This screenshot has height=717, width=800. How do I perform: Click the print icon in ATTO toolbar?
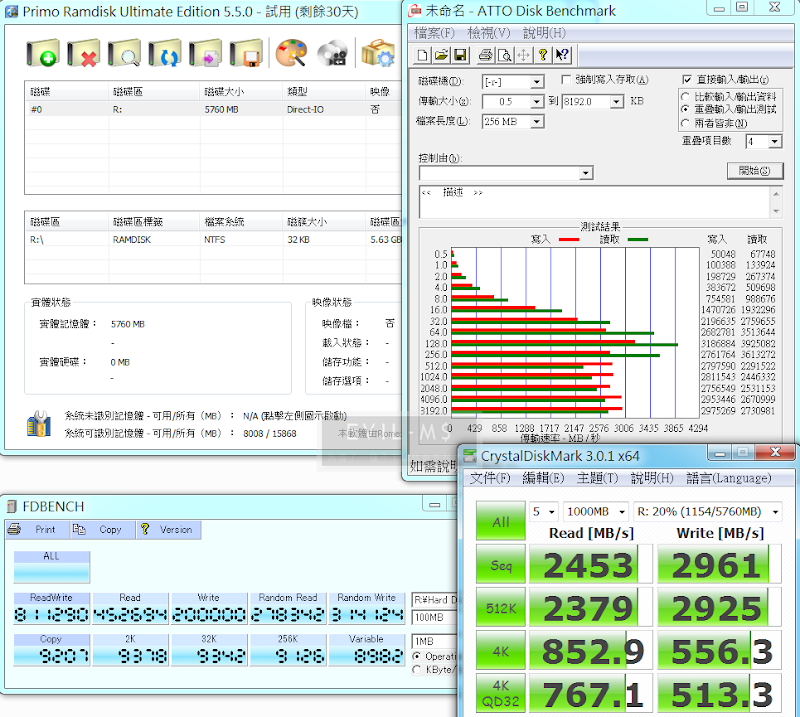(485, 55)
